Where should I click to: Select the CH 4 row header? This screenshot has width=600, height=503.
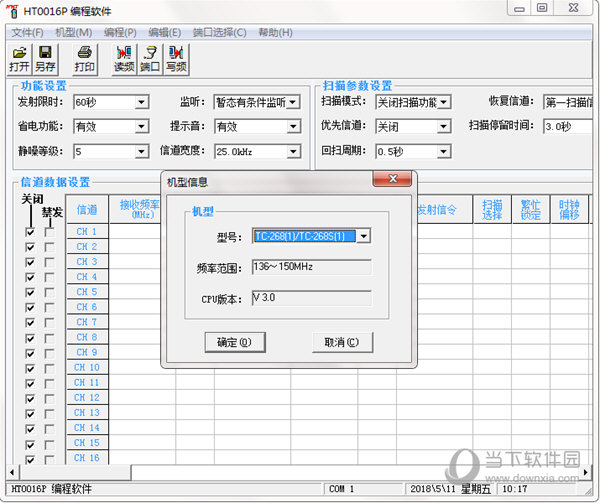click(87, 277)
